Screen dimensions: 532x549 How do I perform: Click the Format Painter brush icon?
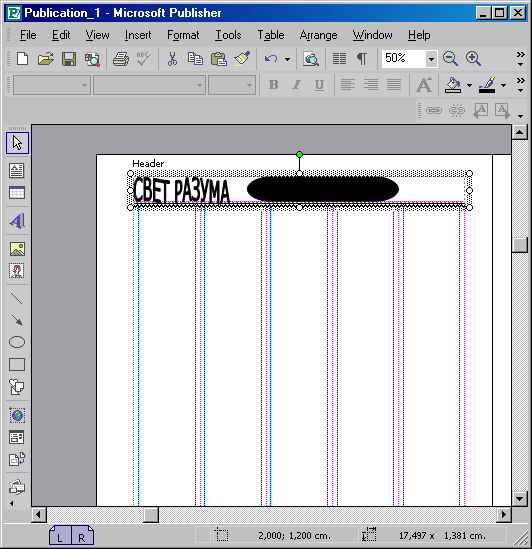point(242,58)
